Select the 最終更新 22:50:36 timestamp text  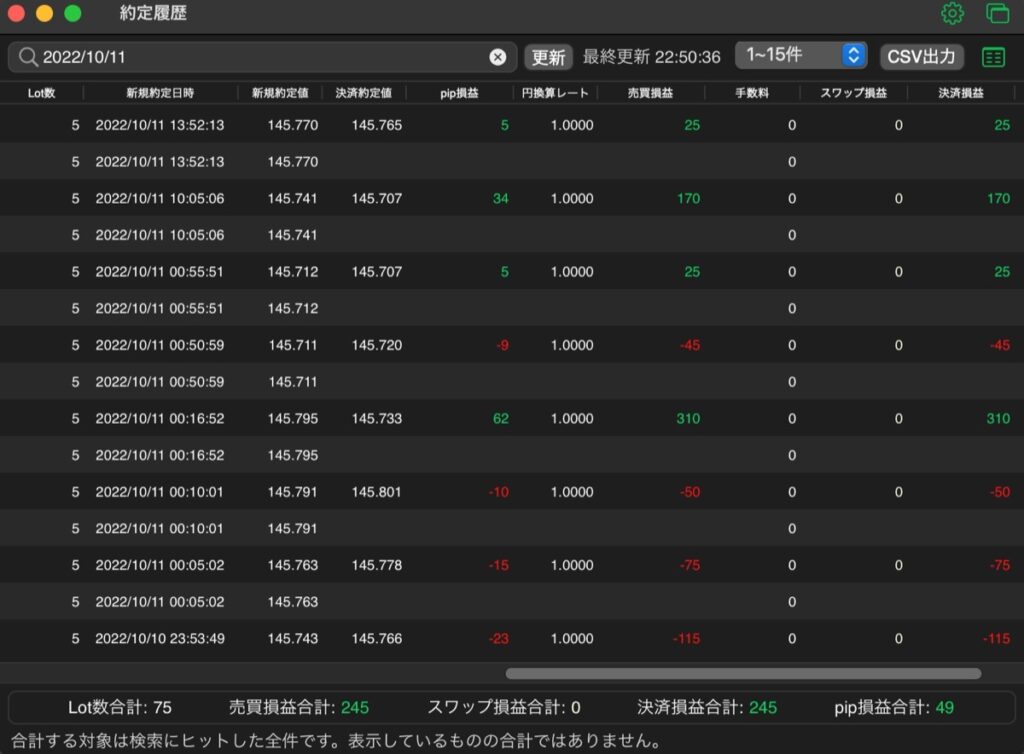pos(652,57)
